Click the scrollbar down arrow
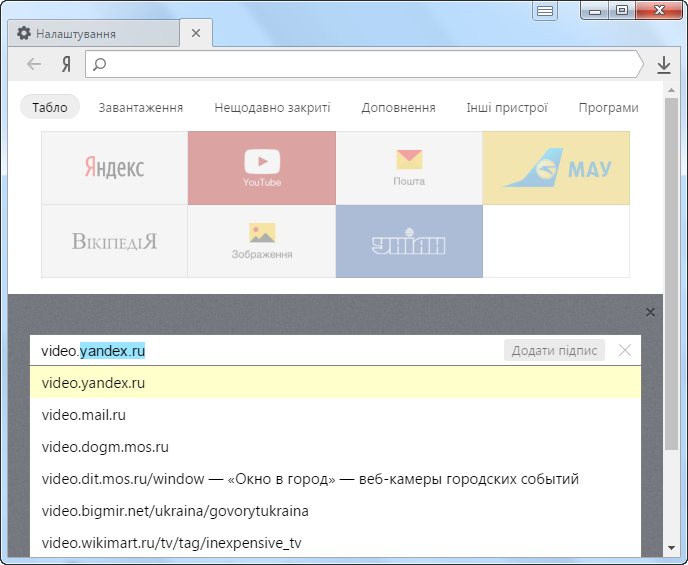Screen dimensions: 688x565 tap(671, 547)
